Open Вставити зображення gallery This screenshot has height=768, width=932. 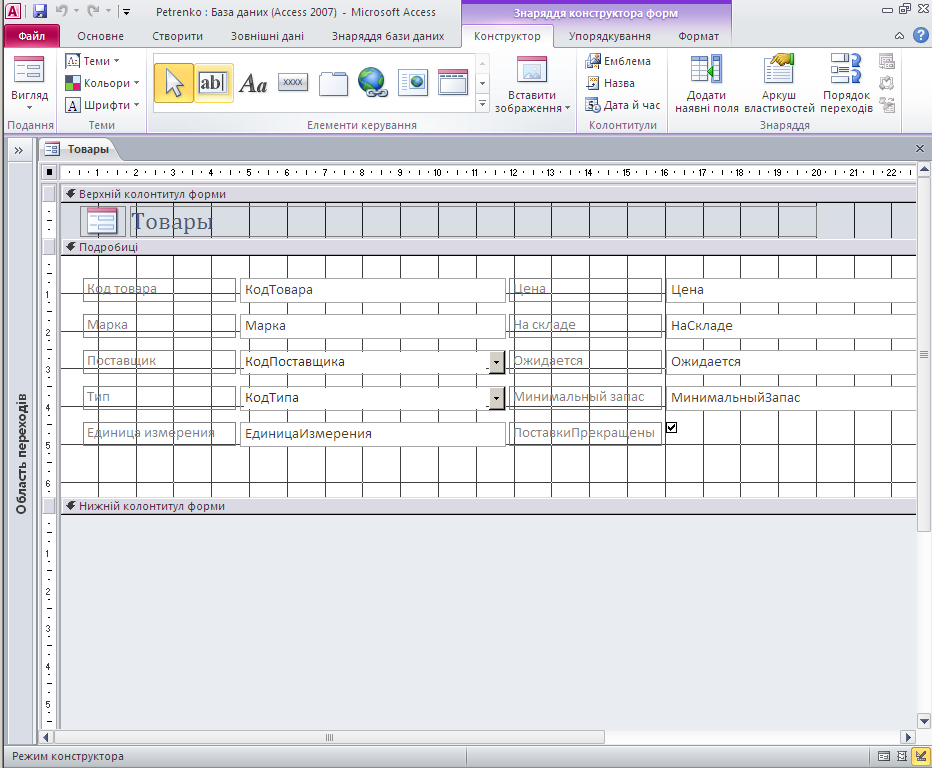pos(532,84)
